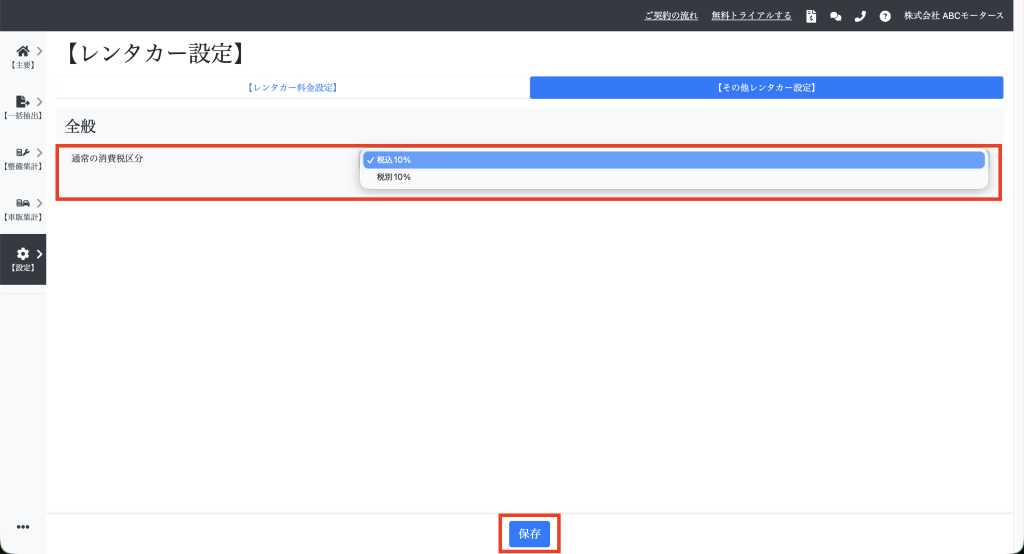Image resolution: width=1024 pixels, height=554 pixels.
Task: Open the 【一括抽出】 export icon in sidebar
Action: pos(22,102)
